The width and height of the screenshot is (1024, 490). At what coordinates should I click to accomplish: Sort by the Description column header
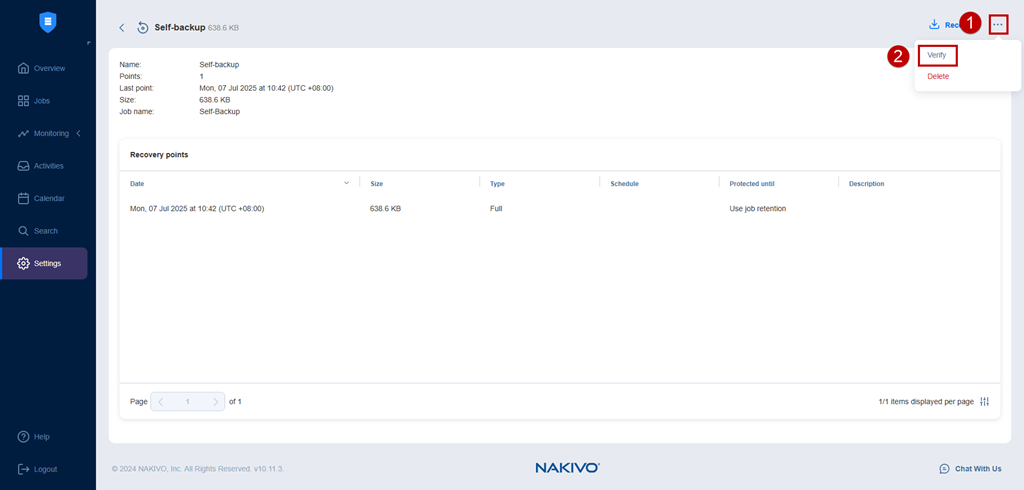[867, 184]
